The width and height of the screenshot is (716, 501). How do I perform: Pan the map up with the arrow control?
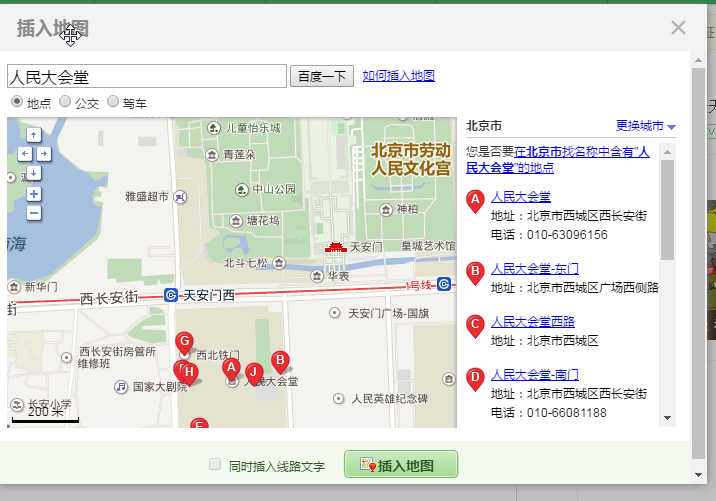click(x=33, y=135)
